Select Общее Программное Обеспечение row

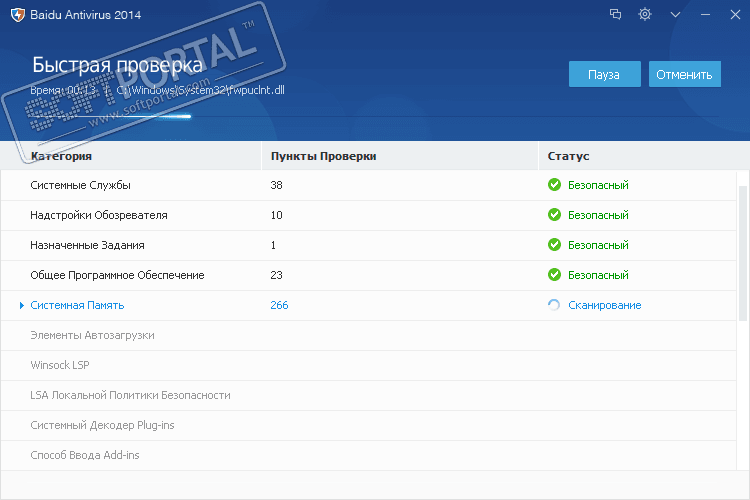point(368,275)
